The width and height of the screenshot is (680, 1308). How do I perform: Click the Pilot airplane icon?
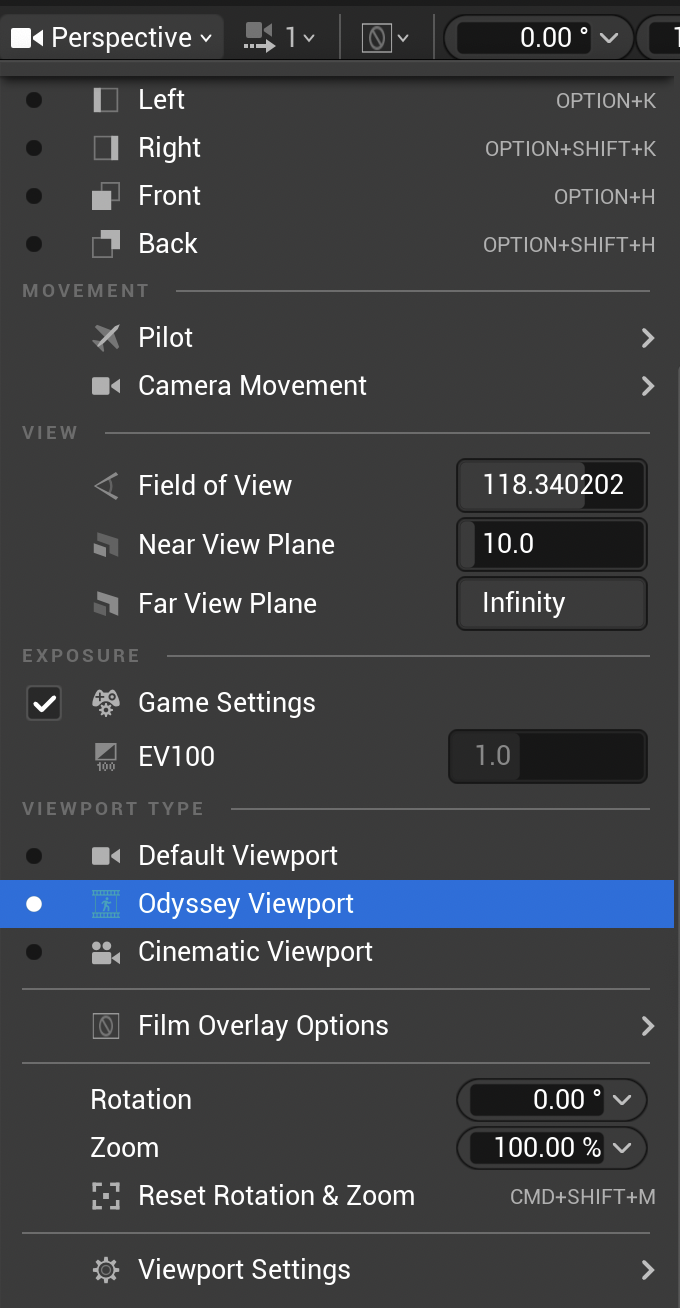click(106, 338)
